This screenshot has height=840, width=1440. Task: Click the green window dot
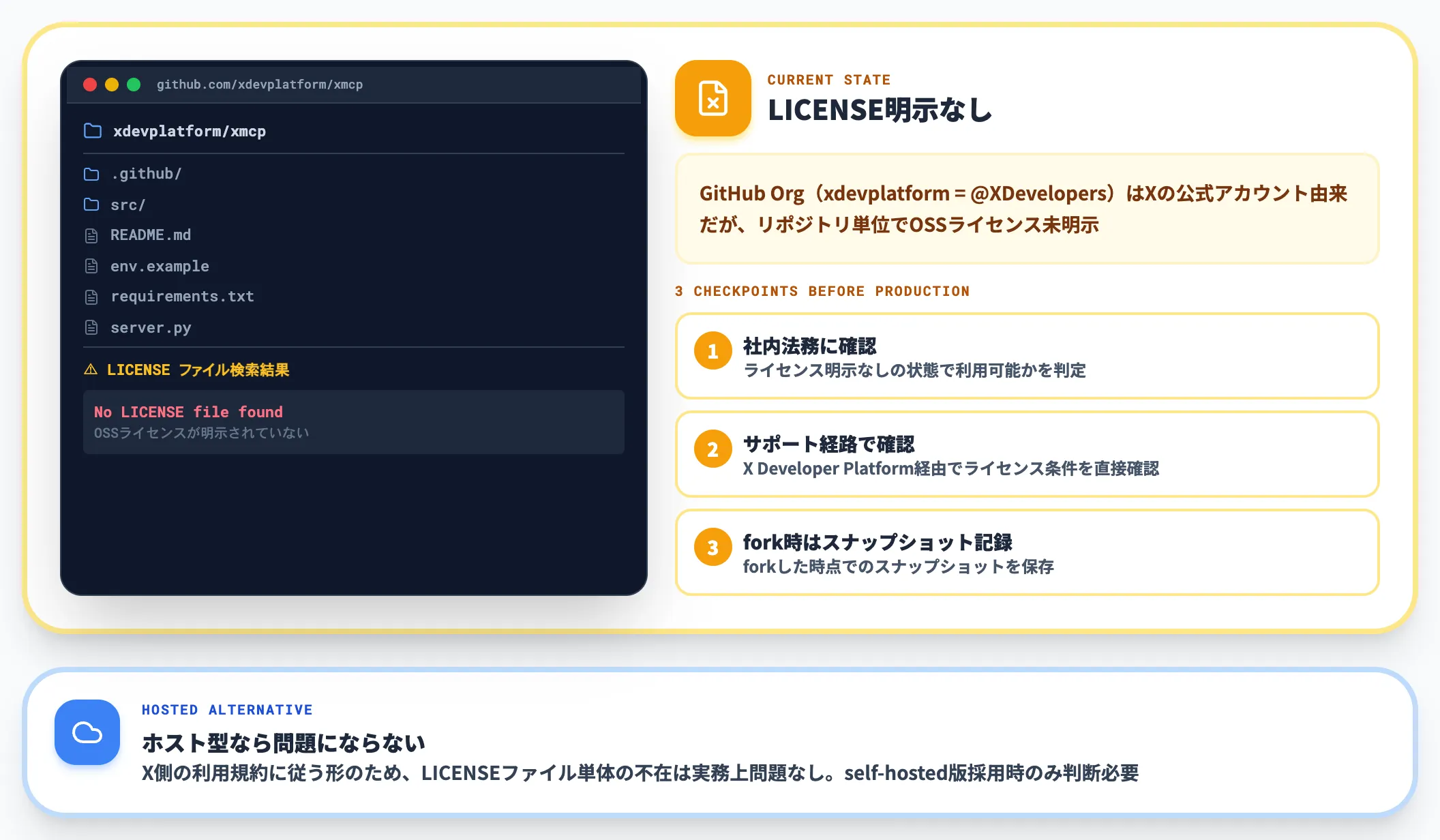[134, 85]
